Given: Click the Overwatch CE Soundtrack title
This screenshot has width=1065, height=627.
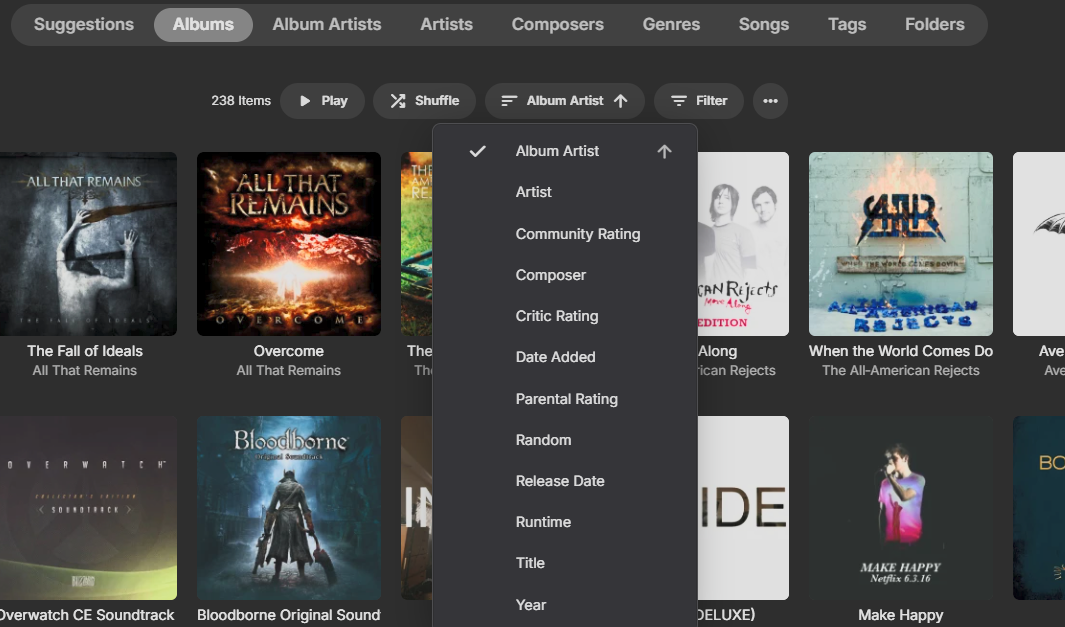Looking at the screenshot, I should tap(85, 615).
